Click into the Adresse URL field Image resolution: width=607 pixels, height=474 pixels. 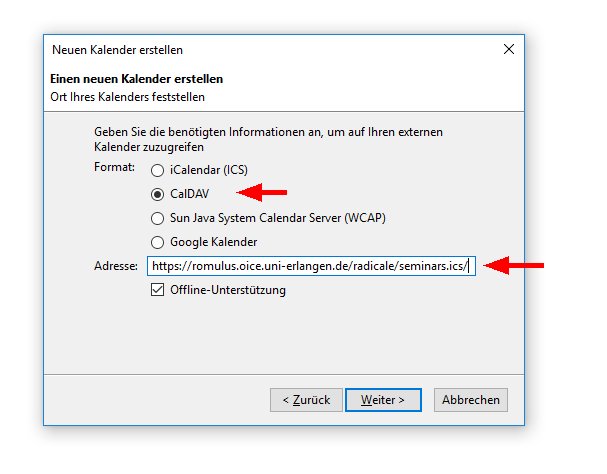(x=310, y=266)
